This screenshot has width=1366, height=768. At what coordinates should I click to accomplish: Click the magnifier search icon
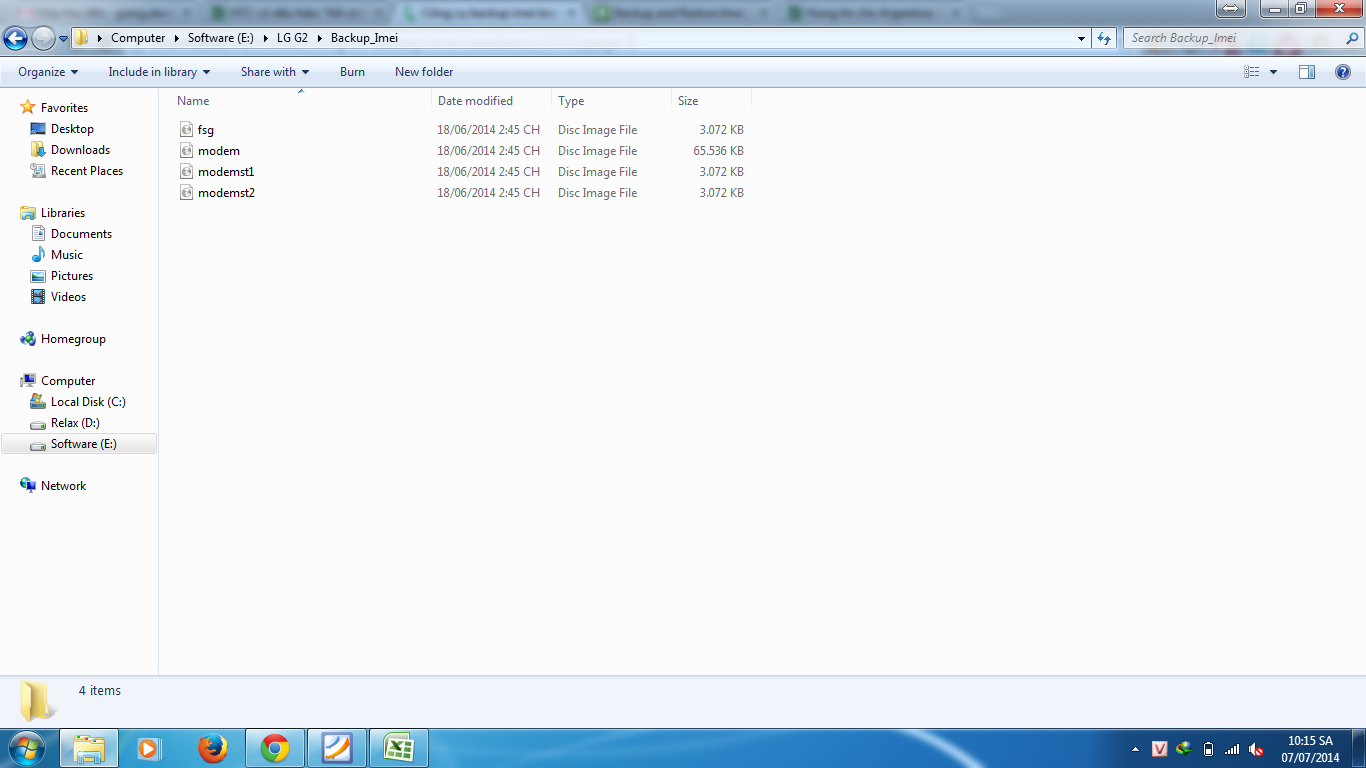point(1352,38)
